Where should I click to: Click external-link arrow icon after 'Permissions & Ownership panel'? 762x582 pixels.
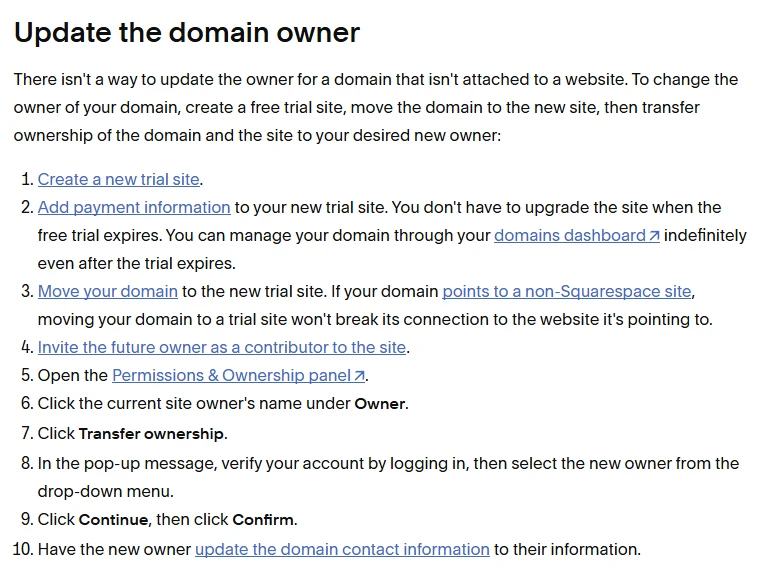[360, 376]
